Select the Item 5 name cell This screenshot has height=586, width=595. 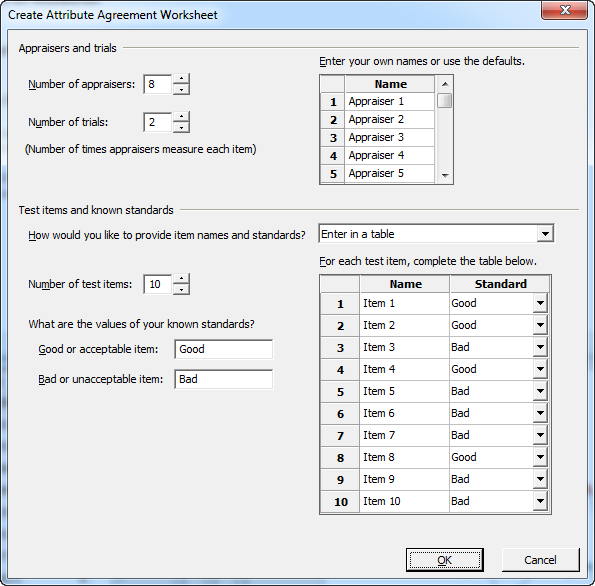(x=405, y=391)
